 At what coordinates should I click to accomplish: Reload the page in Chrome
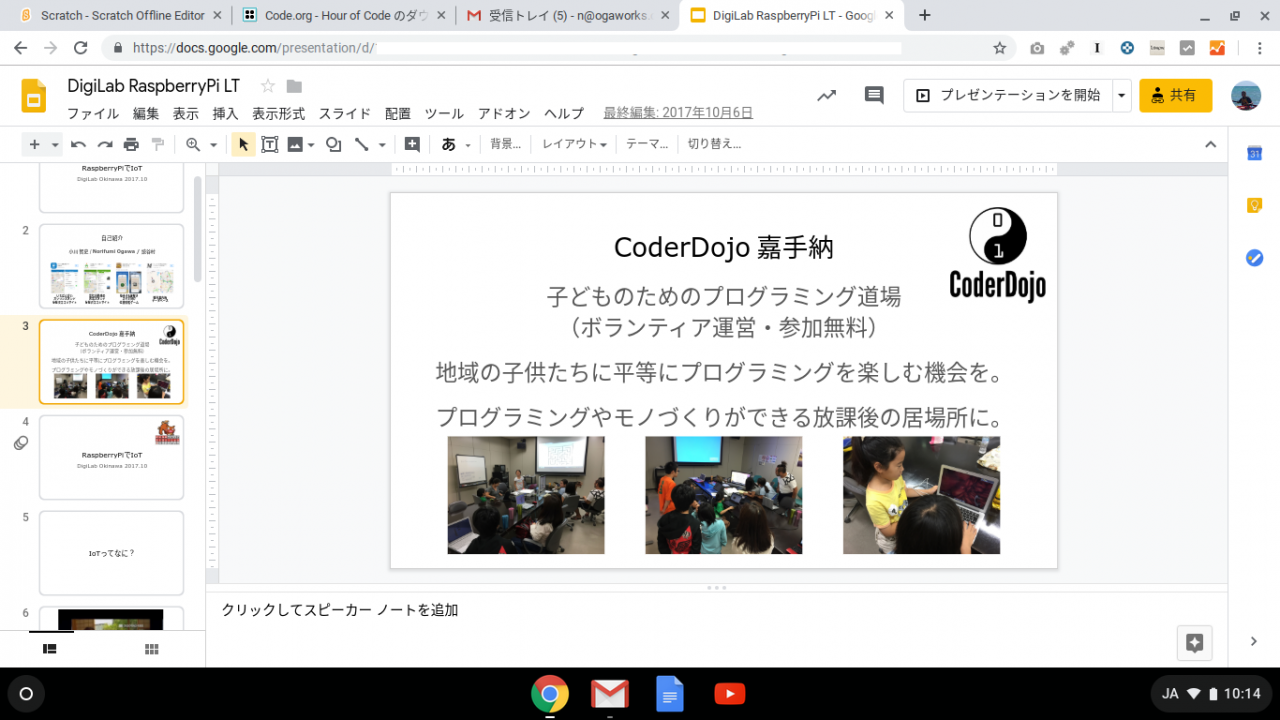coord(80,48)
